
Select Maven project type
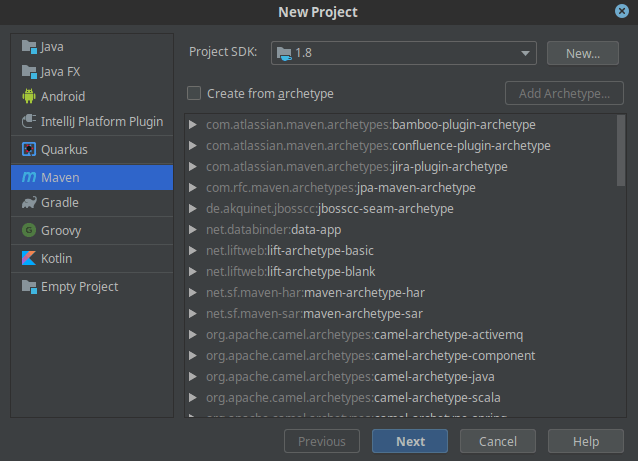[x=92, y=177]
